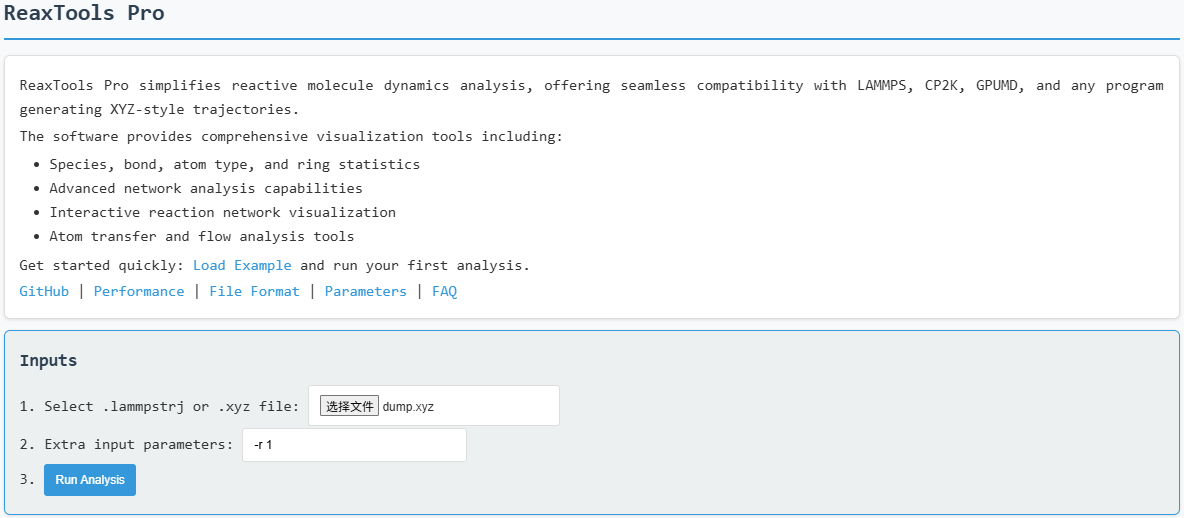Click the Inputs section heading
Image resolution: width=1184 pixels, height=518 pixels.
[48, 361]
